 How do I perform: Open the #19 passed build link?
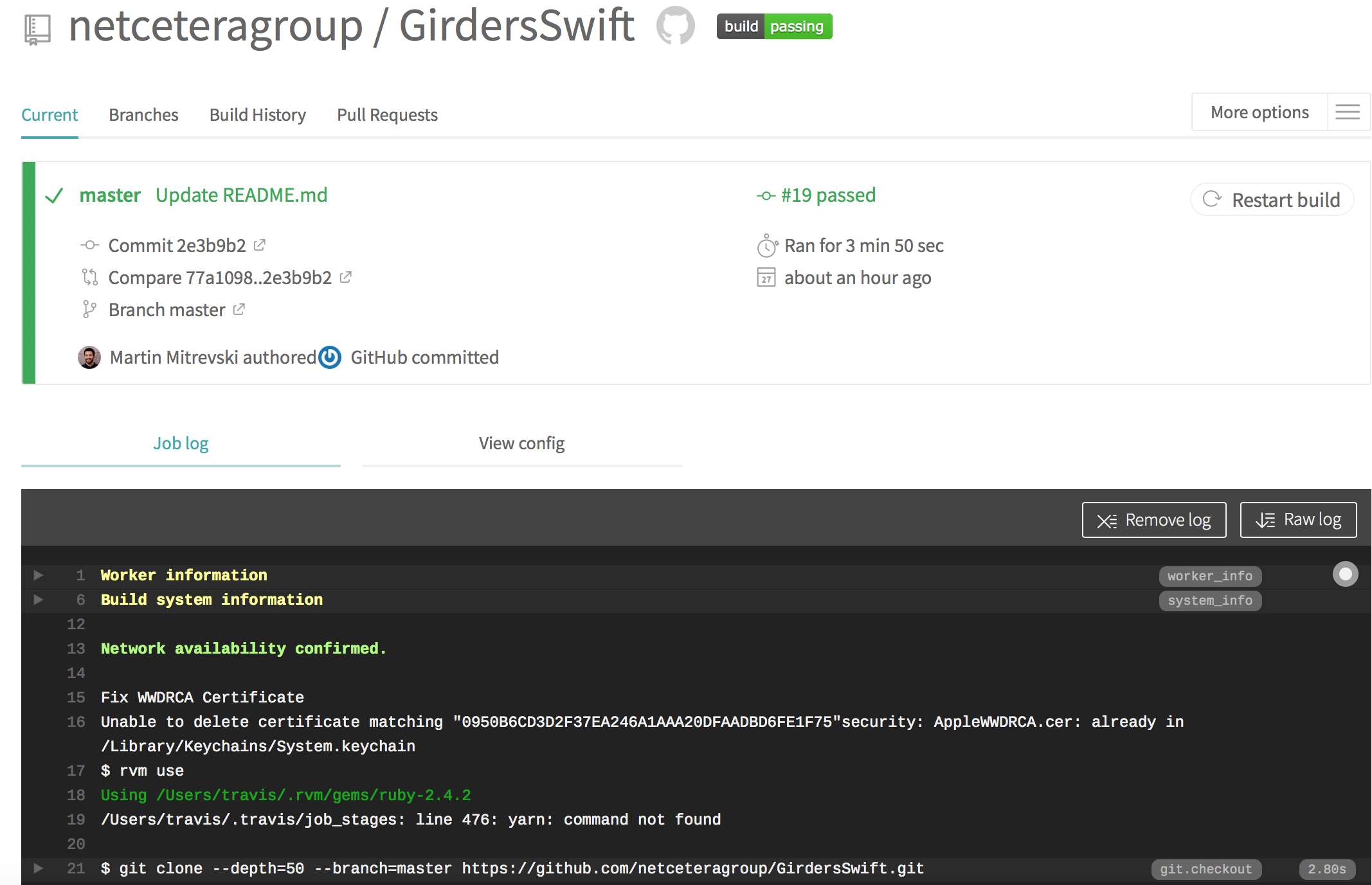click(827, 195)
